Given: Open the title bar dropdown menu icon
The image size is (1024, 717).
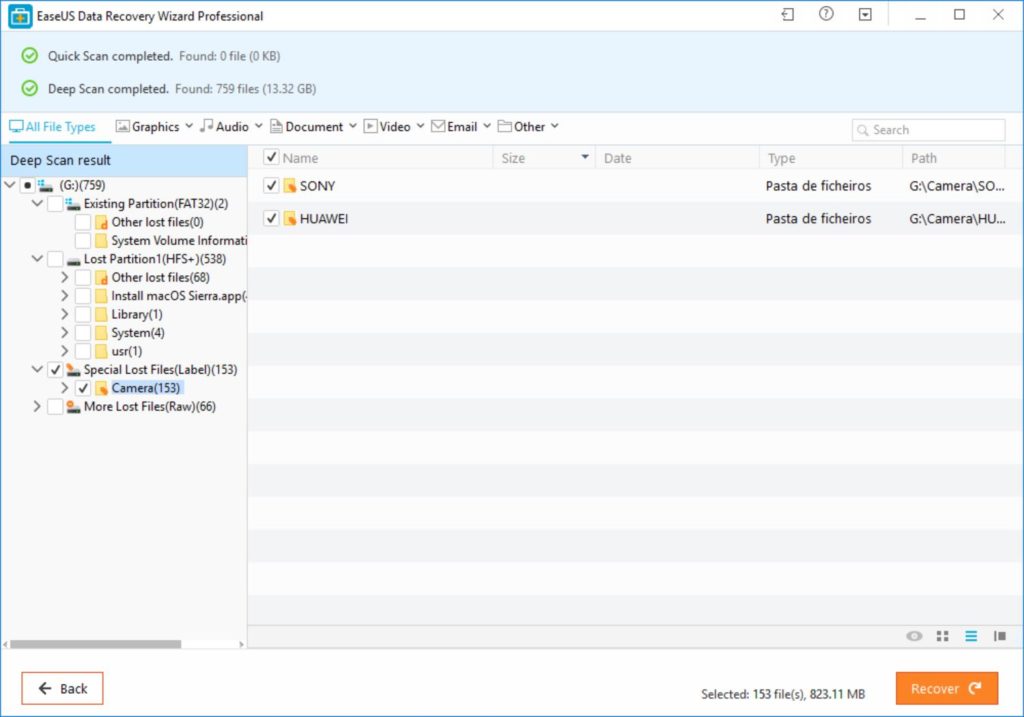Looking at the screenshot, I should (x=865, y=14).
